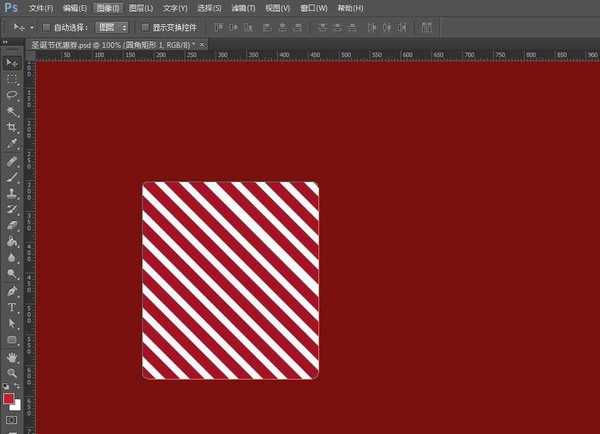Toggle the 显示变换控件 checkbox

tap(145, 27)
